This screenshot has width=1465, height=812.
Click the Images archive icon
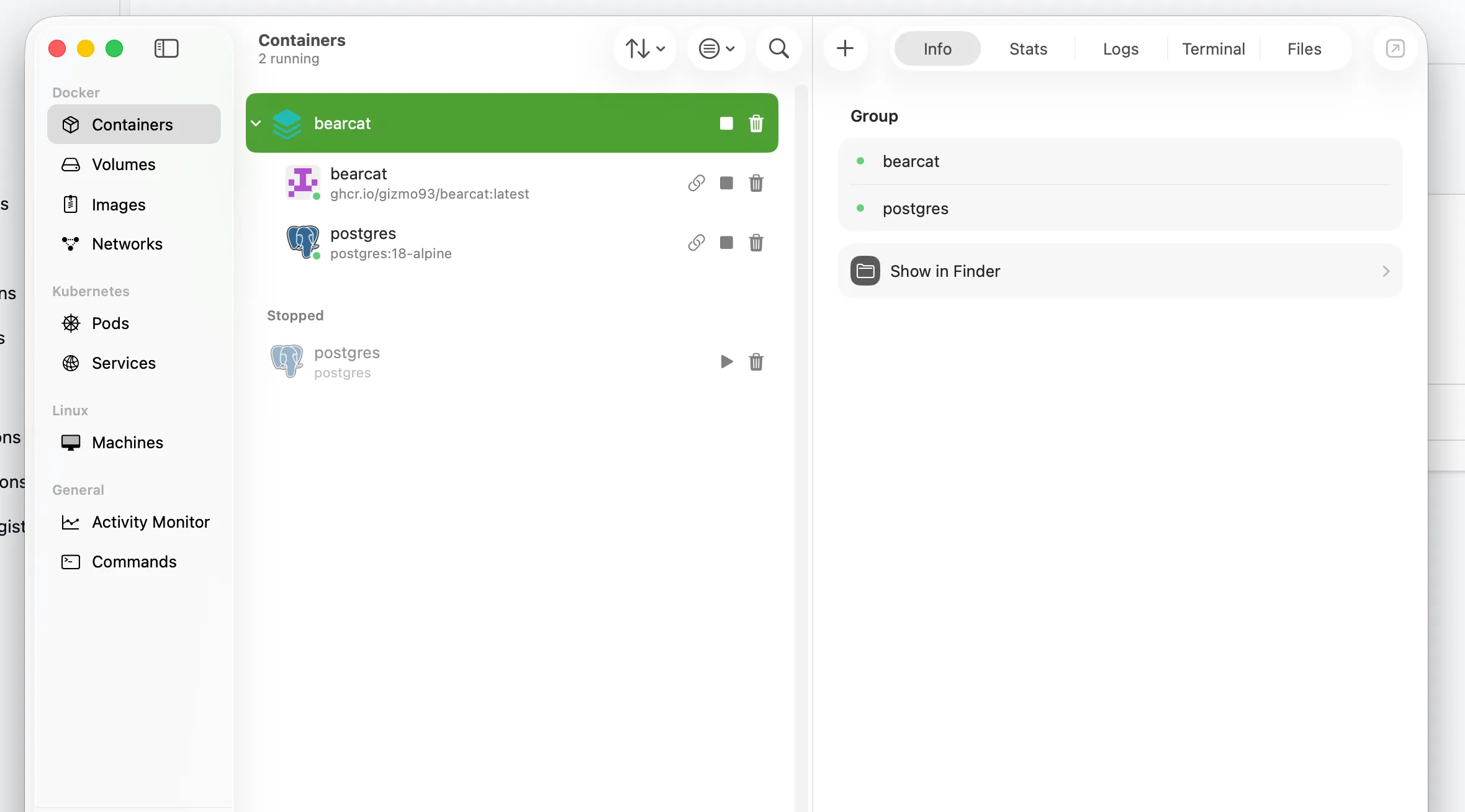click(x=71, y=204)
